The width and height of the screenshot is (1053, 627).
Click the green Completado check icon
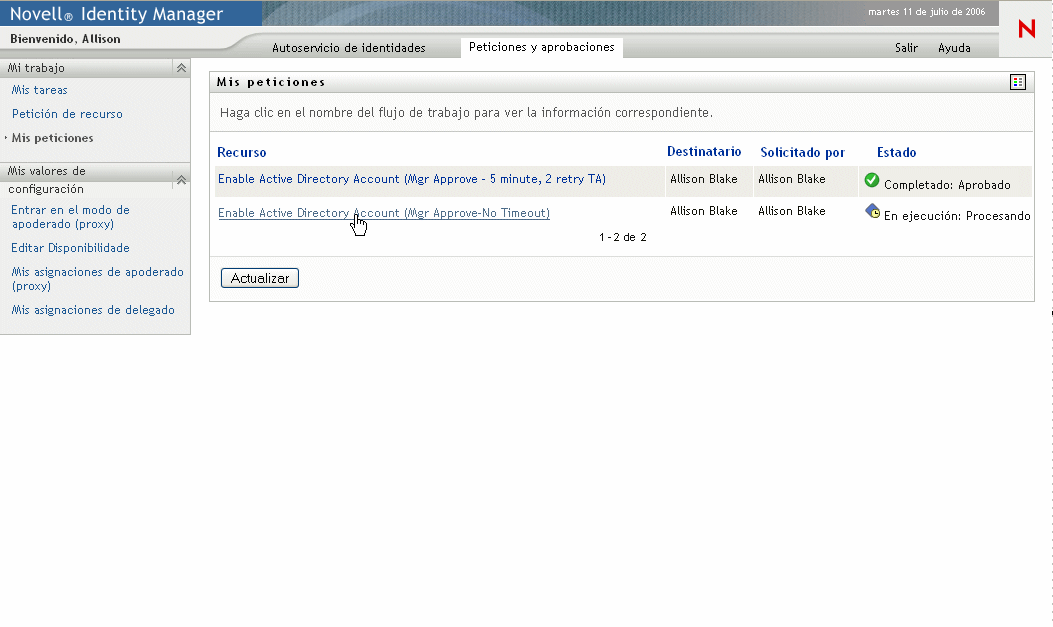[872, 180]
